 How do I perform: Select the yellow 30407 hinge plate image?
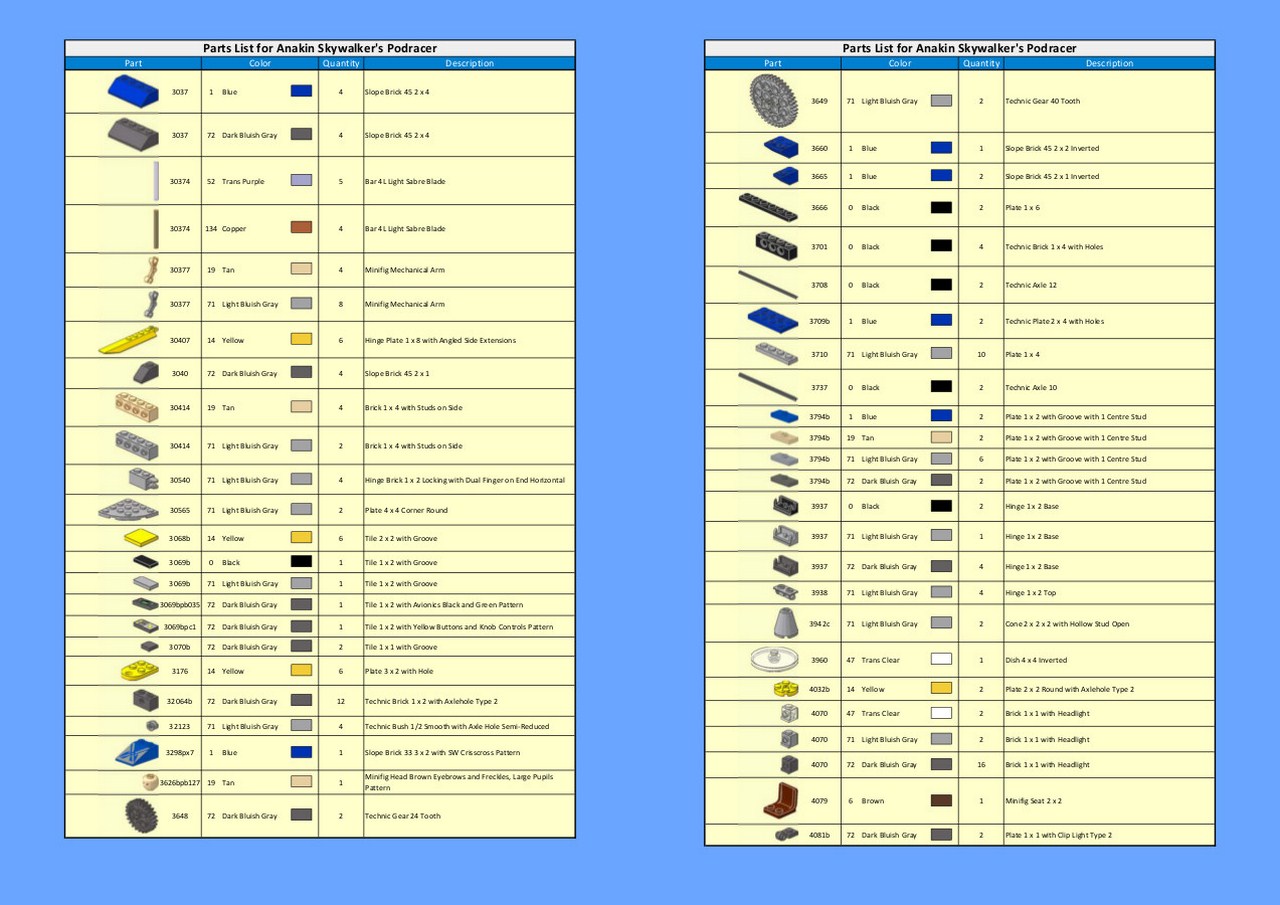[129, 340]
